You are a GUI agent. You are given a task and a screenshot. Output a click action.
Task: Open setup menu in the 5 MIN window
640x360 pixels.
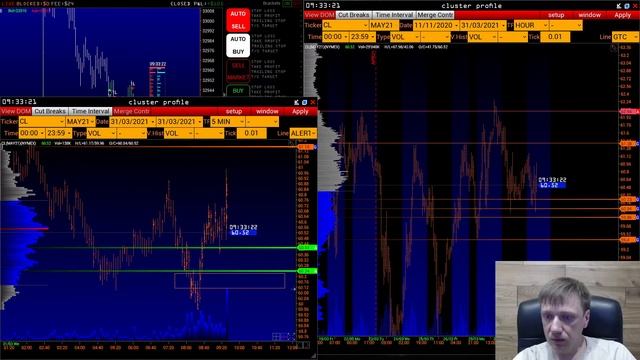tap(234, 111)
